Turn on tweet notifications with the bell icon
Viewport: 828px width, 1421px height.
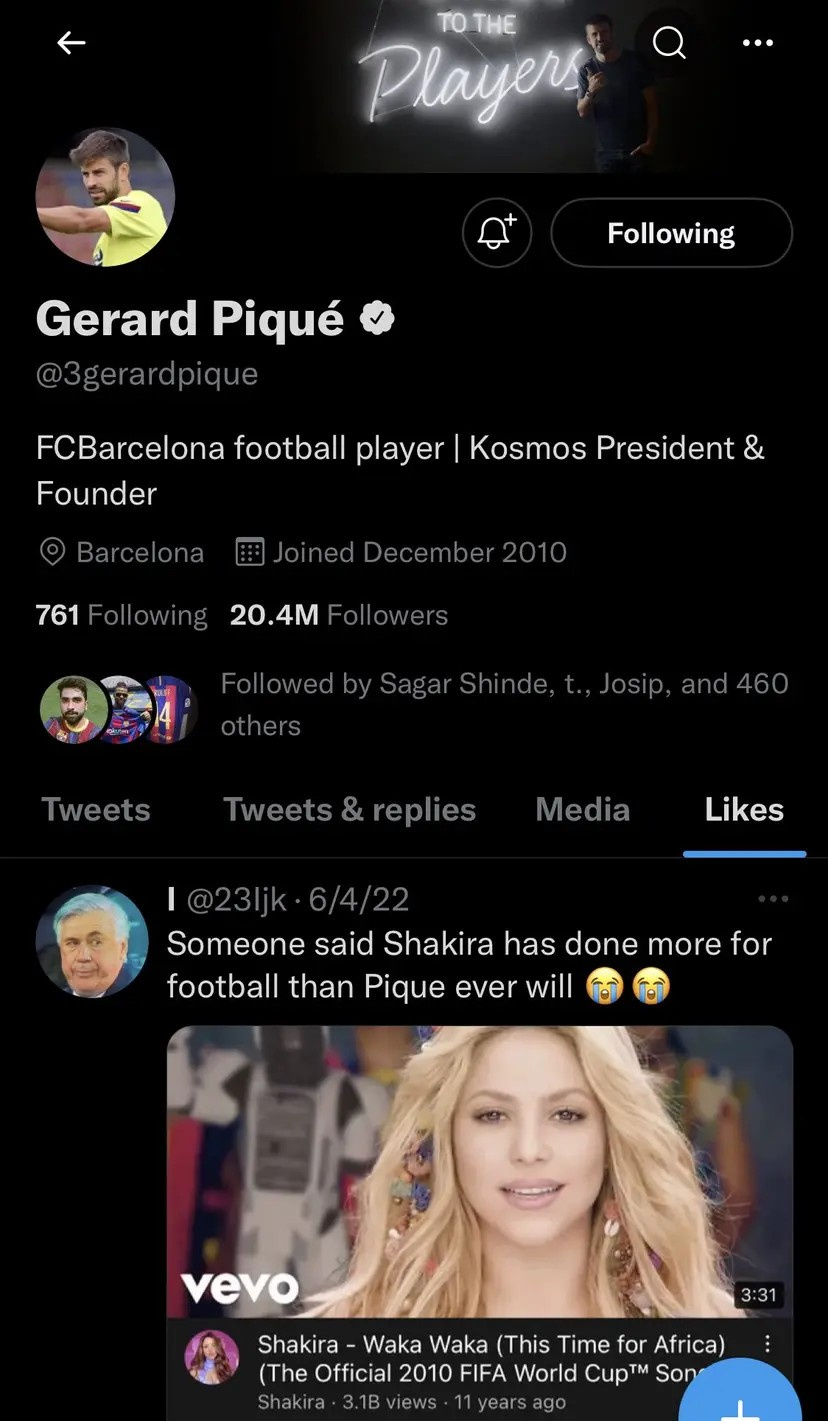click(x=497, y=233)
